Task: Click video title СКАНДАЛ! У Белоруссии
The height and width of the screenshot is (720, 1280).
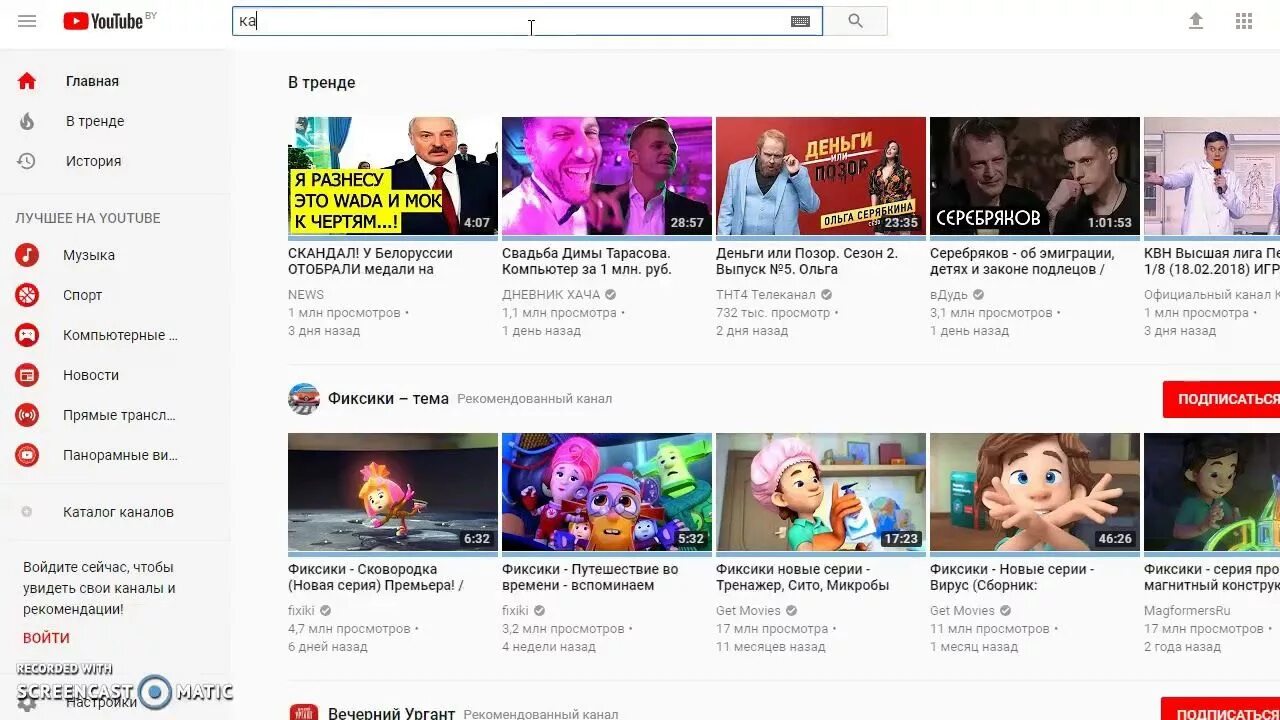Action: coord(370,261)
